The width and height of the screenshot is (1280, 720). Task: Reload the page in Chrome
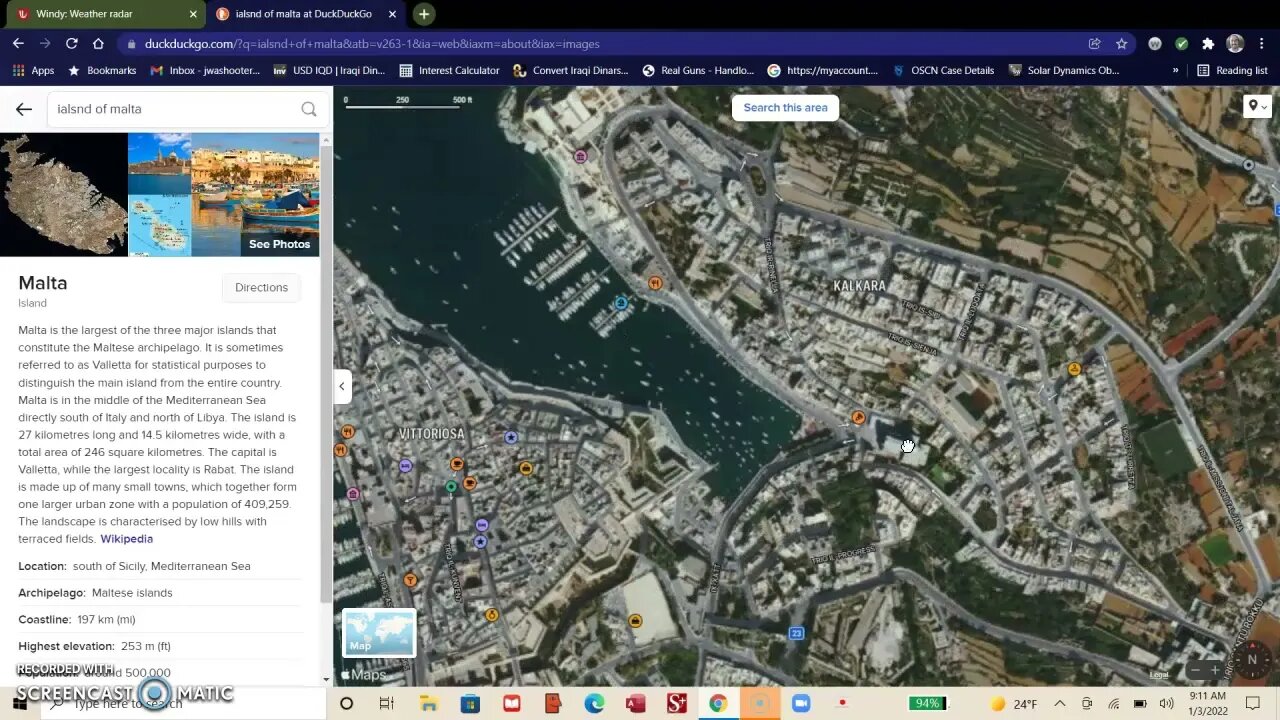coord(71,44)
